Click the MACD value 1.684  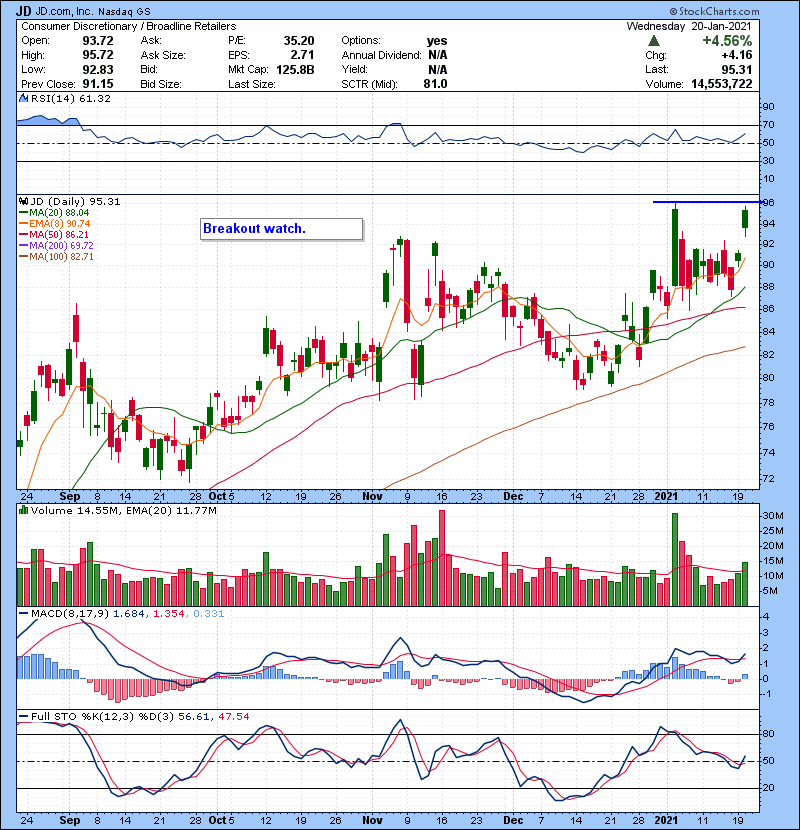pos(129,614)
